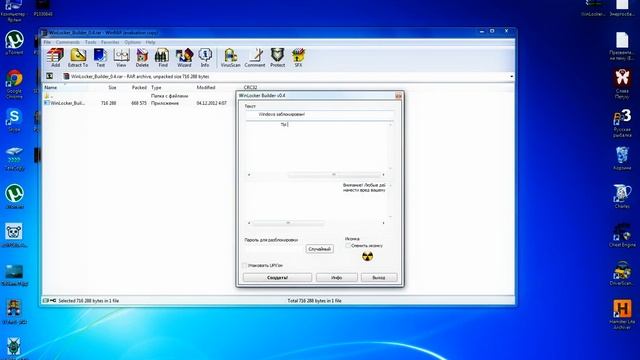
Task: Click the Test archive icon
Action: coord(100,57)
